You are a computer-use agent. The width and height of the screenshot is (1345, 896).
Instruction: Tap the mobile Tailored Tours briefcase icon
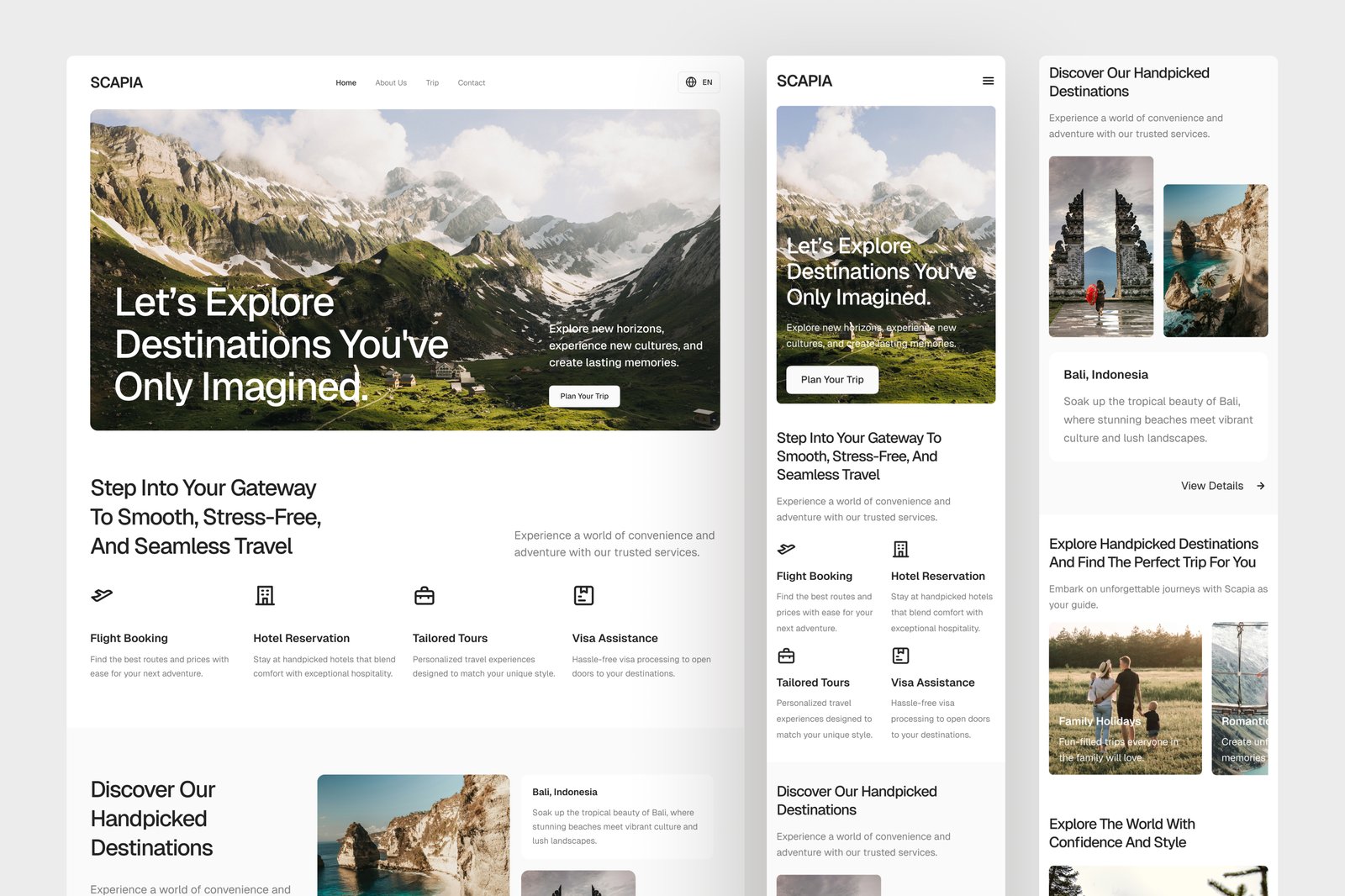click(x=787, y=656)
